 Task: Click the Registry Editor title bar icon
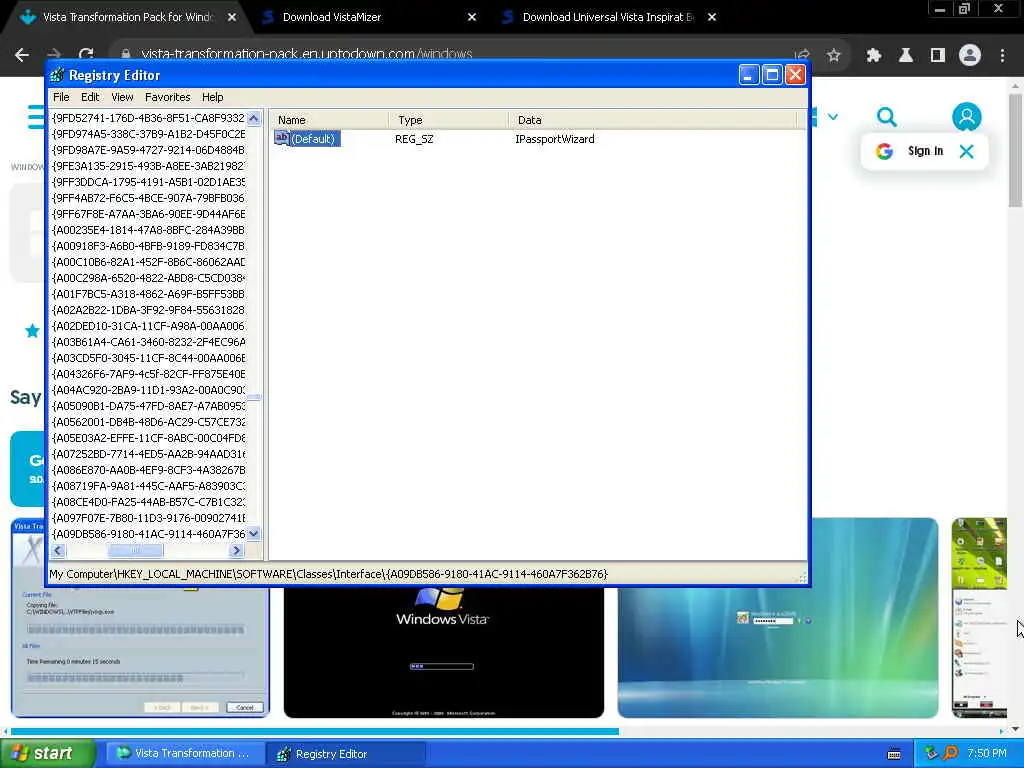point(57,75)
